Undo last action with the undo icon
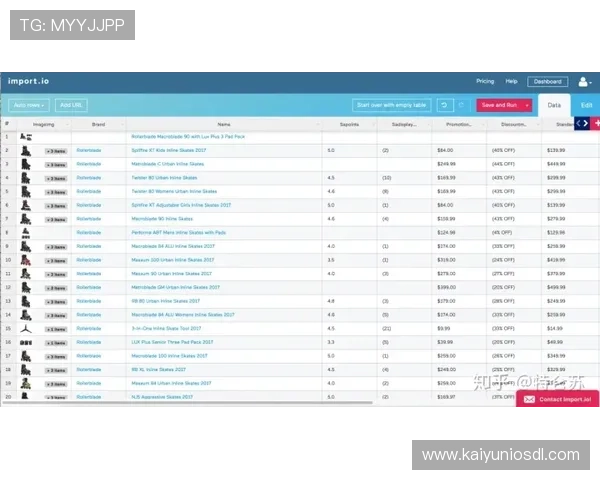600x480 pixels. point(445,105)
